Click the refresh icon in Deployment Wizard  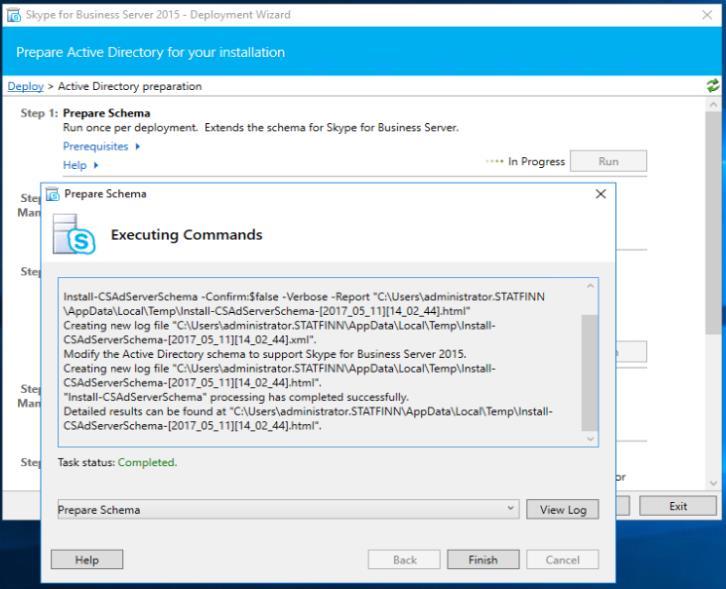click(713, 86)
